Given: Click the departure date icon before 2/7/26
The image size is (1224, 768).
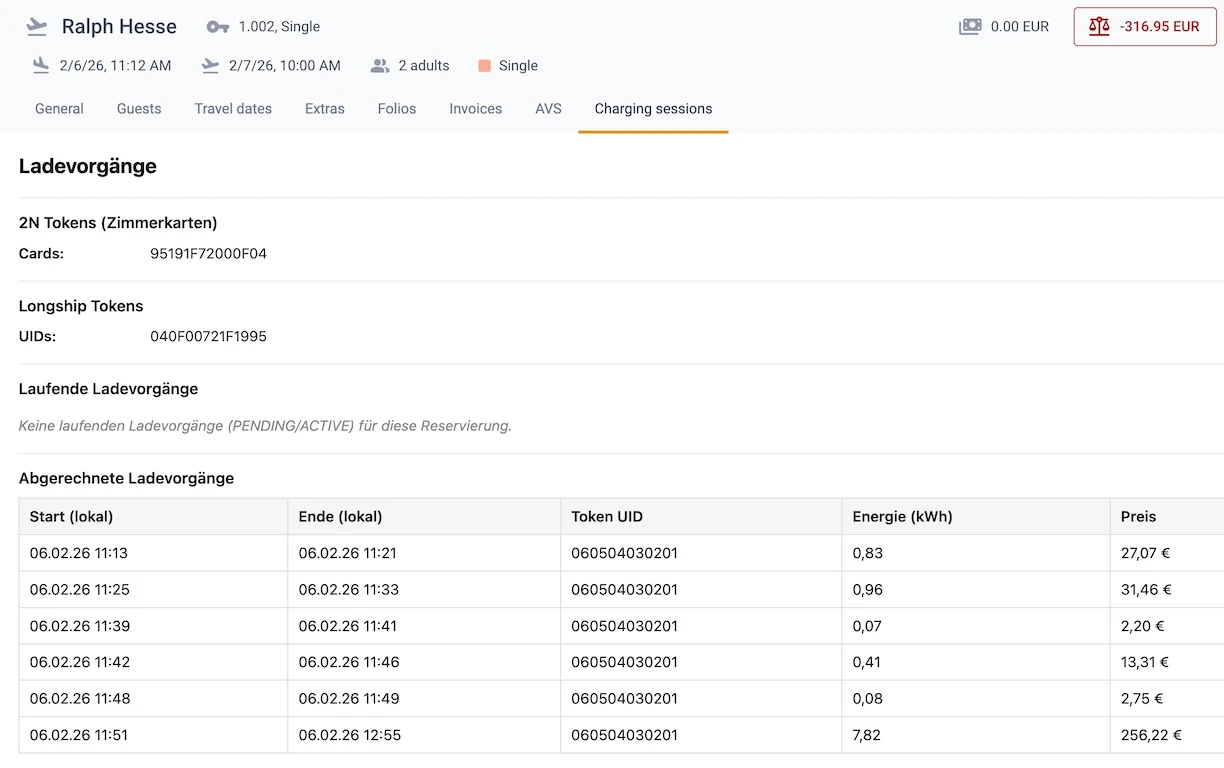Looking at the screenshot, I should coord(209,64).
